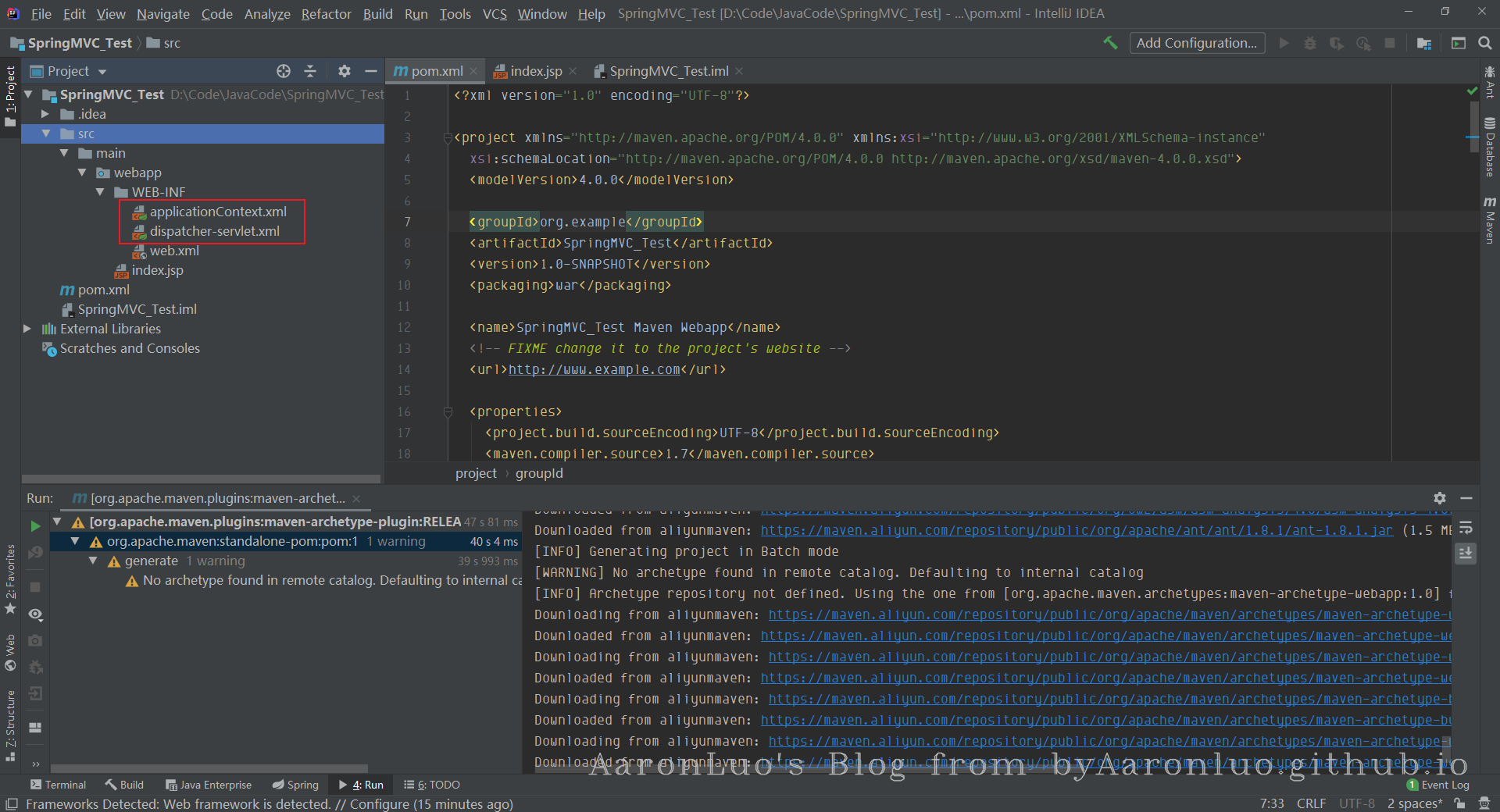Click the groupId breadcrumb below the editor
Viewport: 1500px width, 812px height.
[x=539, y=473]
